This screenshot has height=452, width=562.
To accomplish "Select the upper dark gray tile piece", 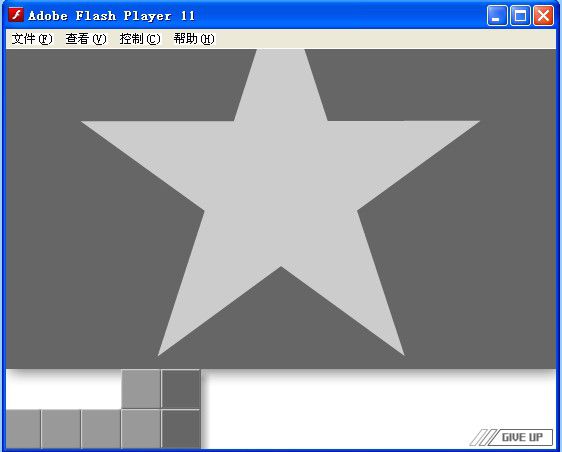I will 181,389.
